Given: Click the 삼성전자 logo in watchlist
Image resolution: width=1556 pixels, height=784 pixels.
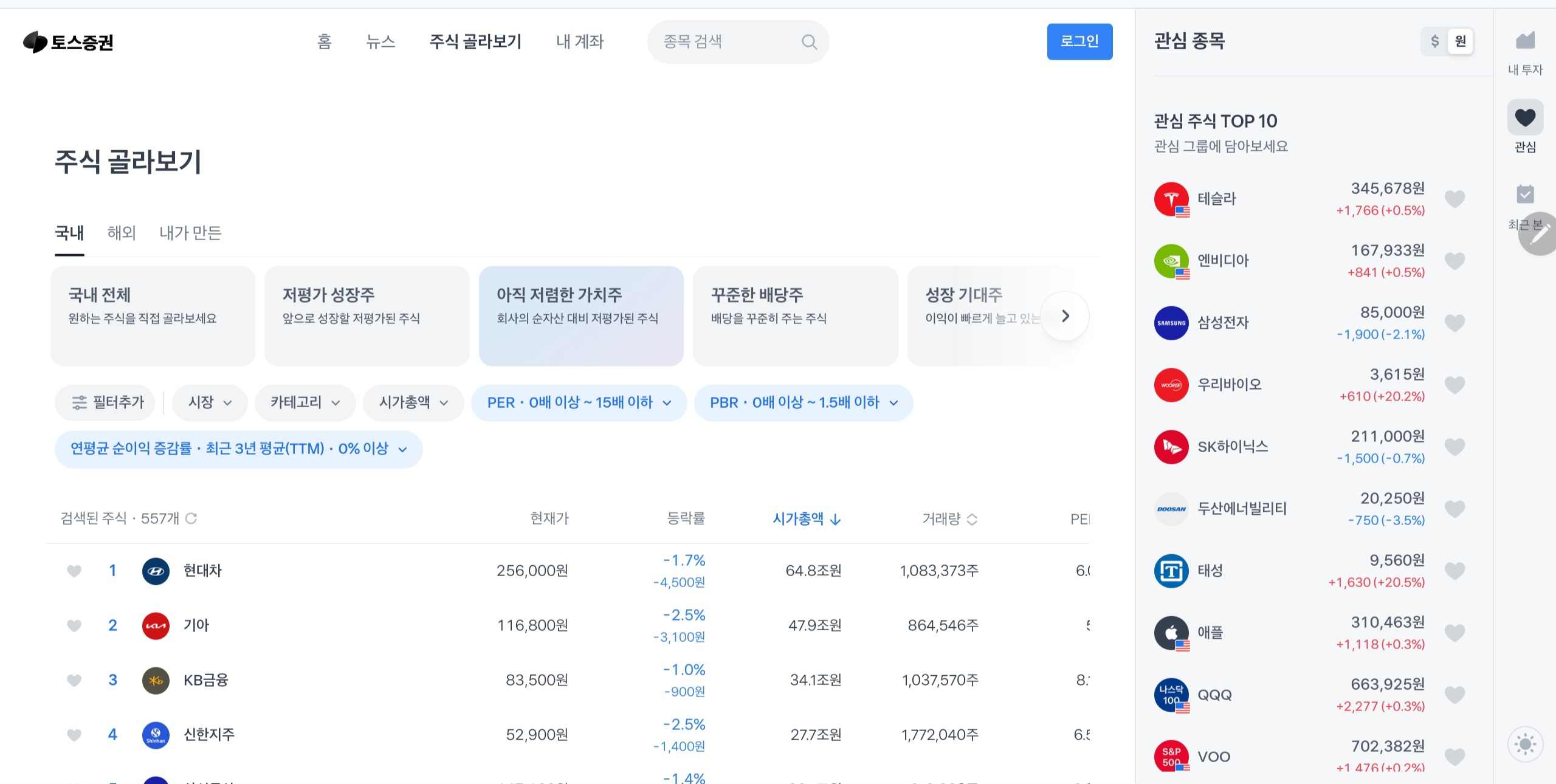Looking at the screenshot, I should click(1171, 323).
